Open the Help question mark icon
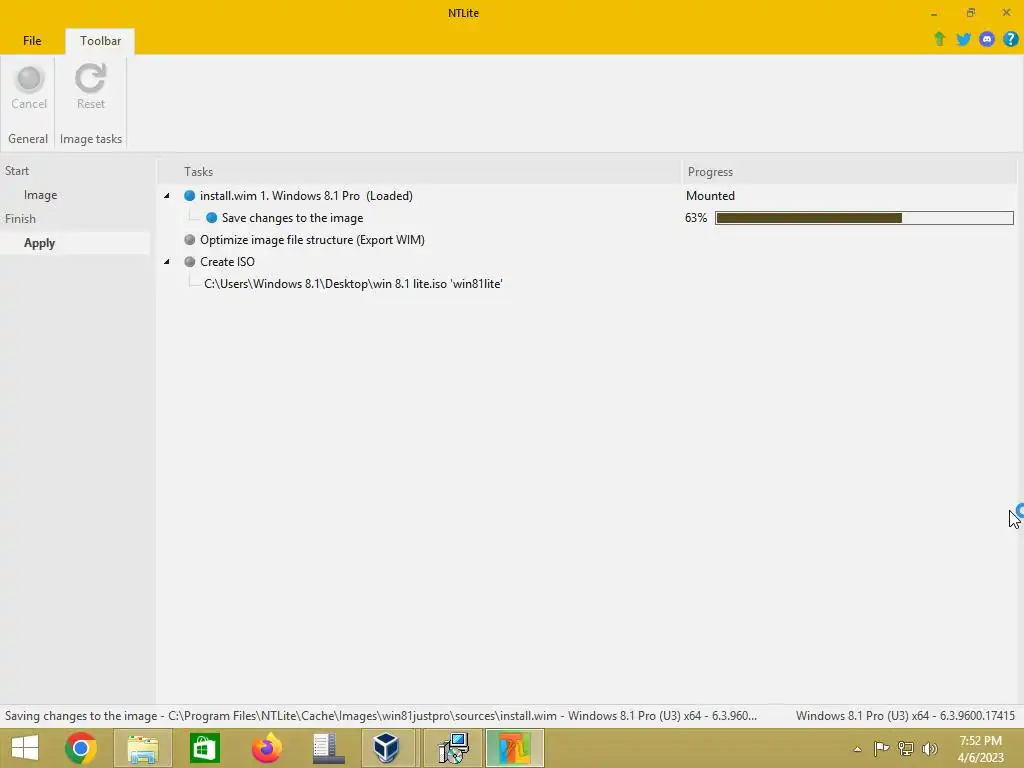 (1010, 39)
